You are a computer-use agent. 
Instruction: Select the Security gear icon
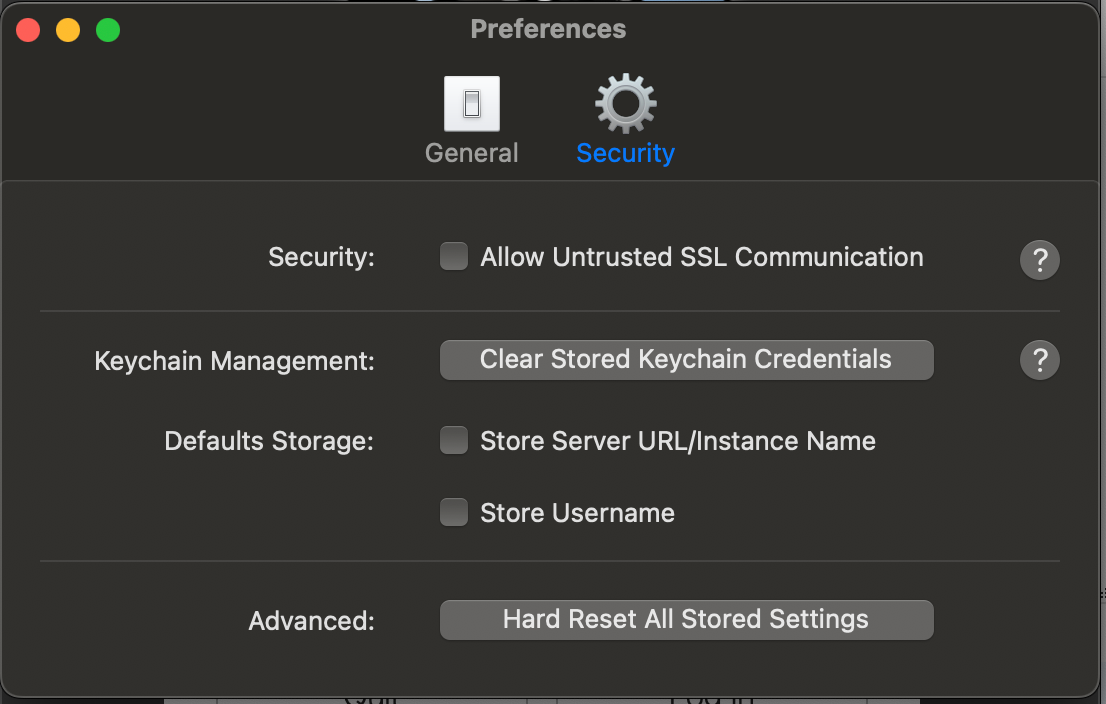[x=626, y=104]
